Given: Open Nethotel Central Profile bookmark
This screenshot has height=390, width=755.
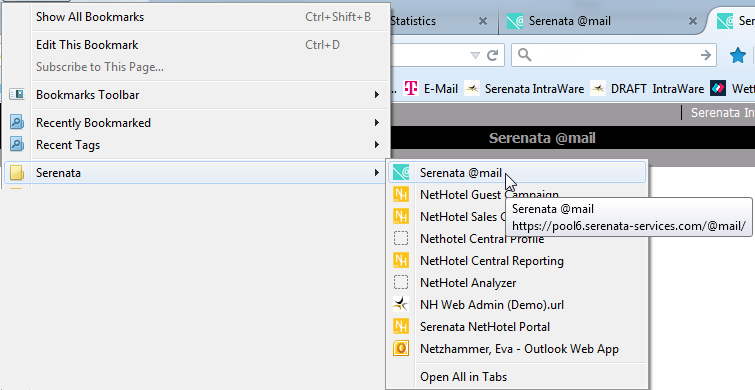Looking at the screenshot, I should point(517,239).
